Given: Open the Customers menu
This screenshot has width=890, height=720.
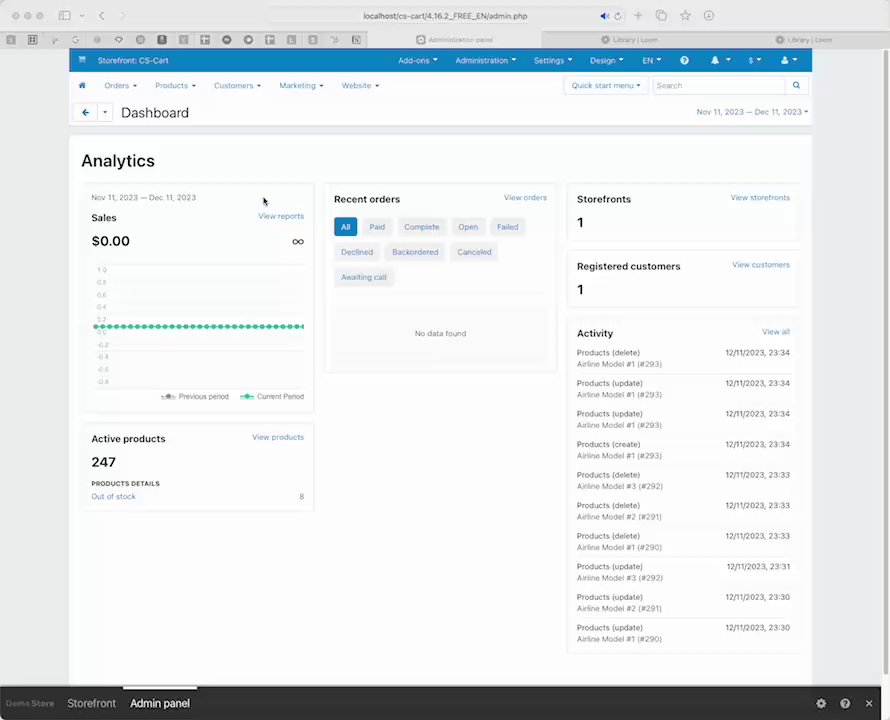Looking at the screenshot, I should [237, 85].
